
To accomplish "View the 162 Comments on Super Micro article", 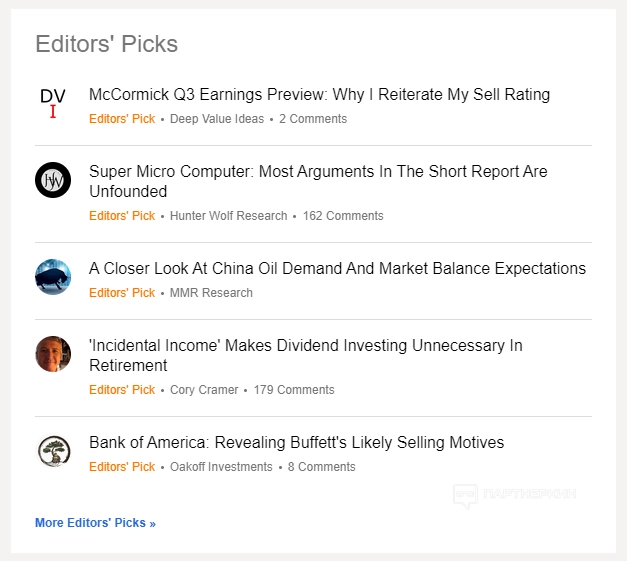I will coord(343,216).
